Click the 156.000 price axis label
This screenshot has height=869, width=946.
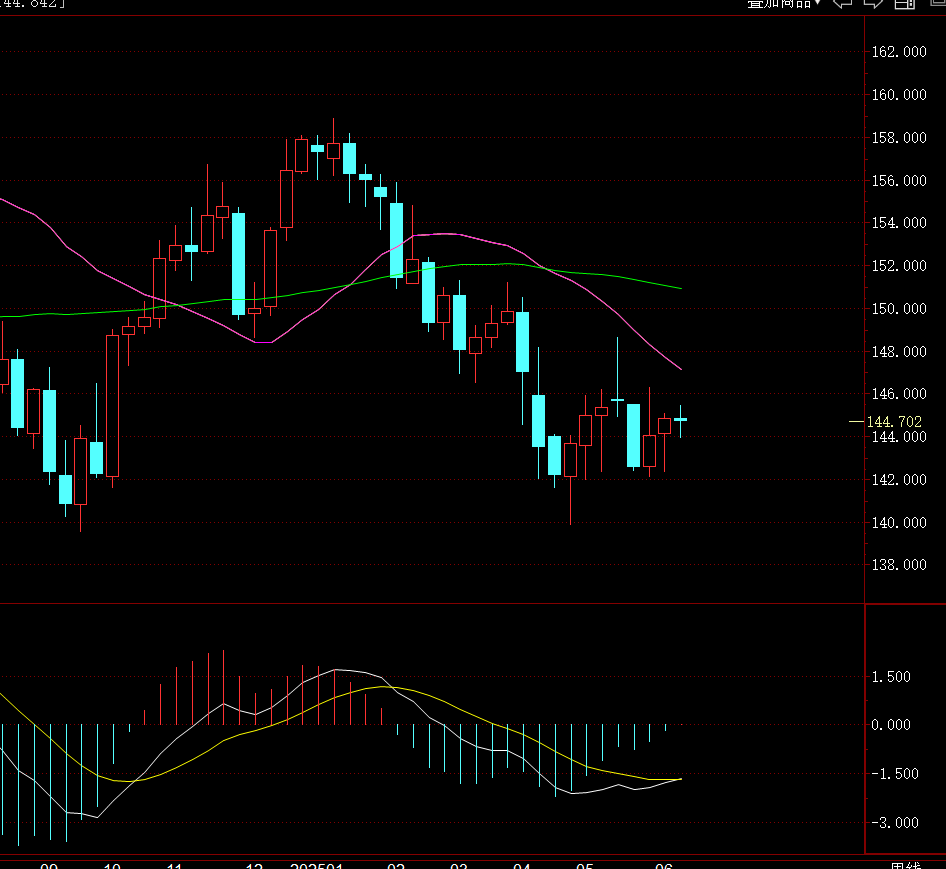[x=899, y=180]
